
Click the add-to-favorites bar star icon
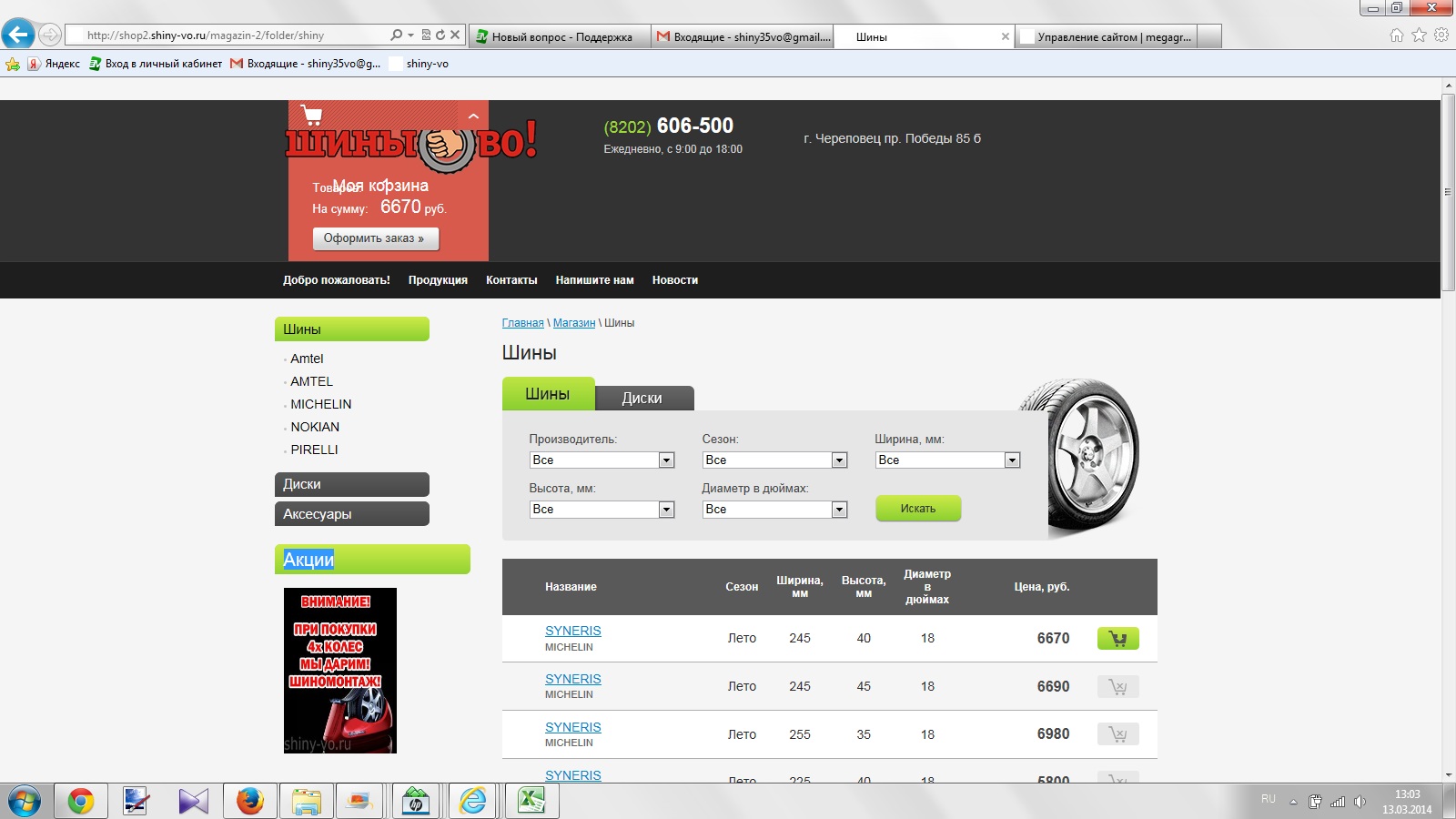click(13, 64)
